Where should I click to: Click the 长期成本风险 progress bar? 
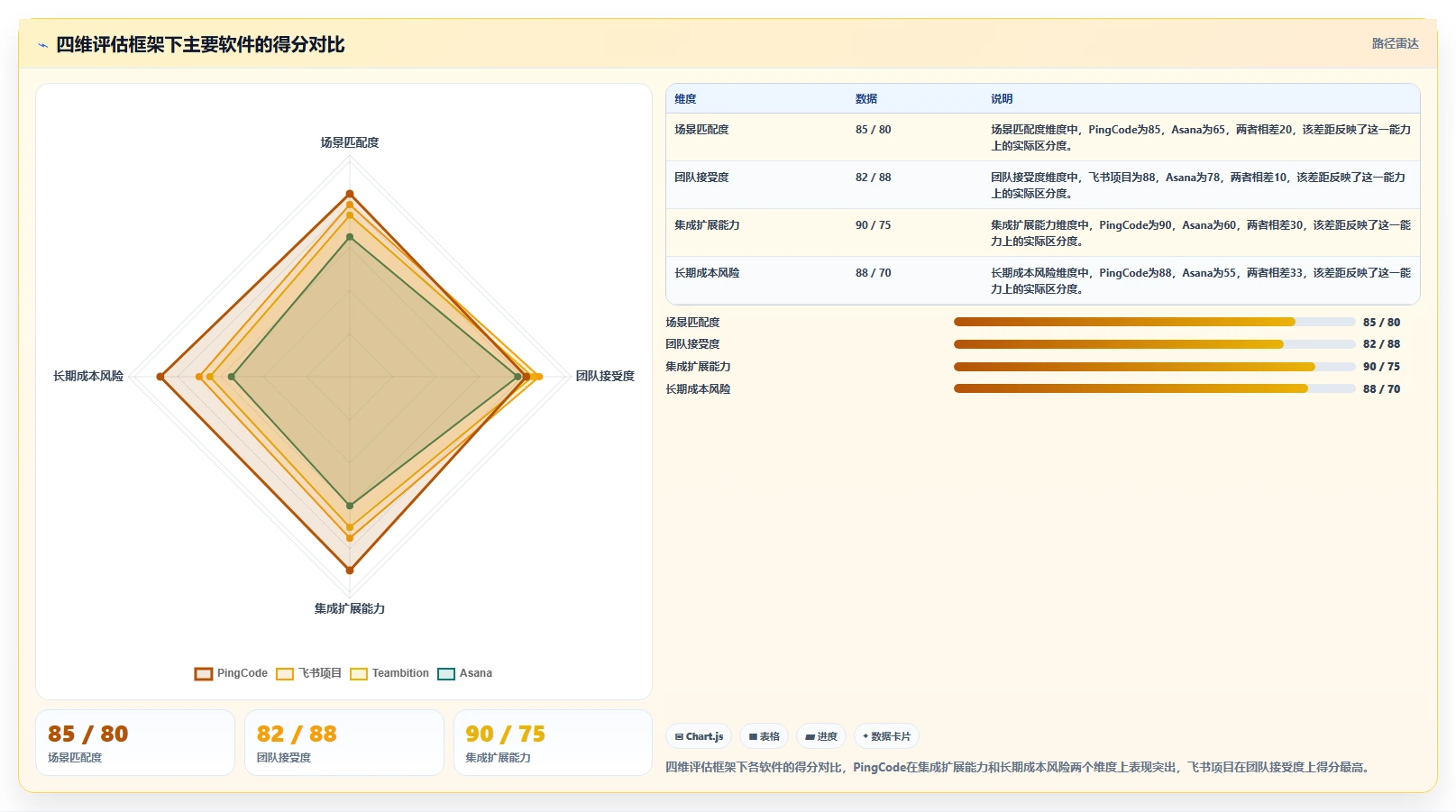tap(1155, 388)
